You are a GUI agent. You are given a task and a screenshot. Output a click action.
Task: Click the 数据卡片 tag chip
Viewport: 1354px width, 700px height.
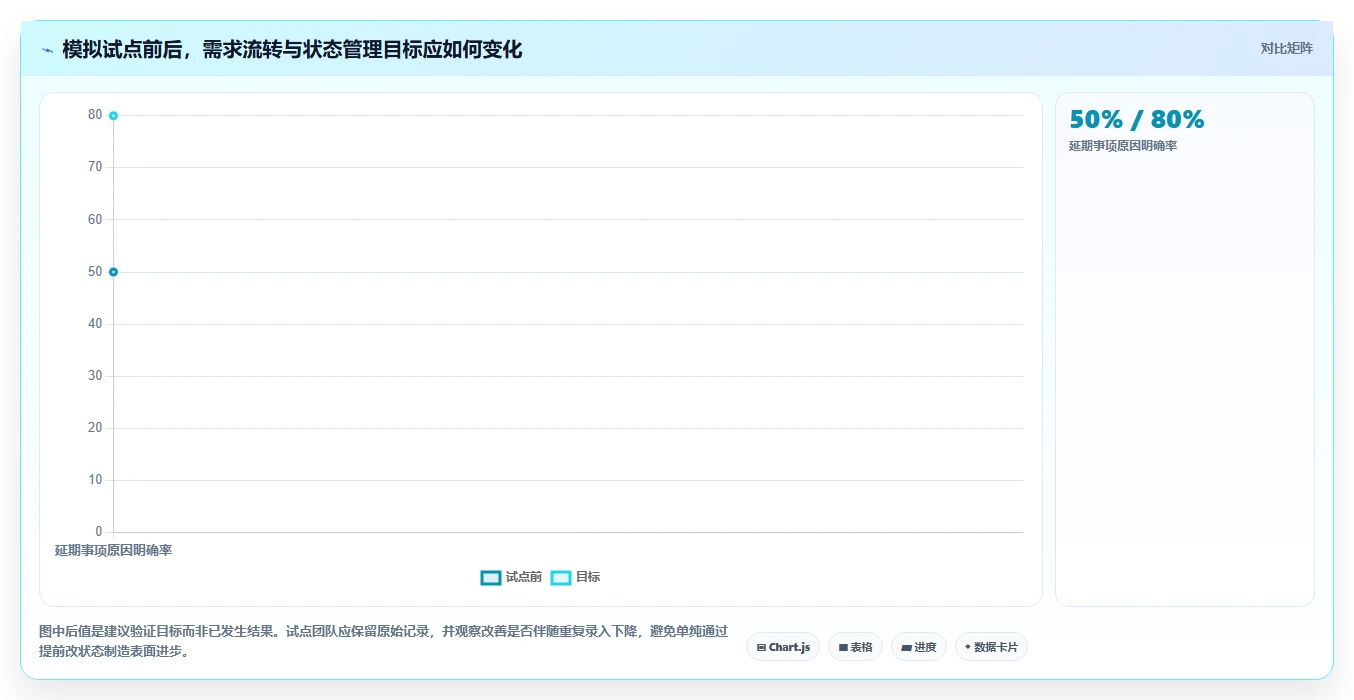pos(991,647)
